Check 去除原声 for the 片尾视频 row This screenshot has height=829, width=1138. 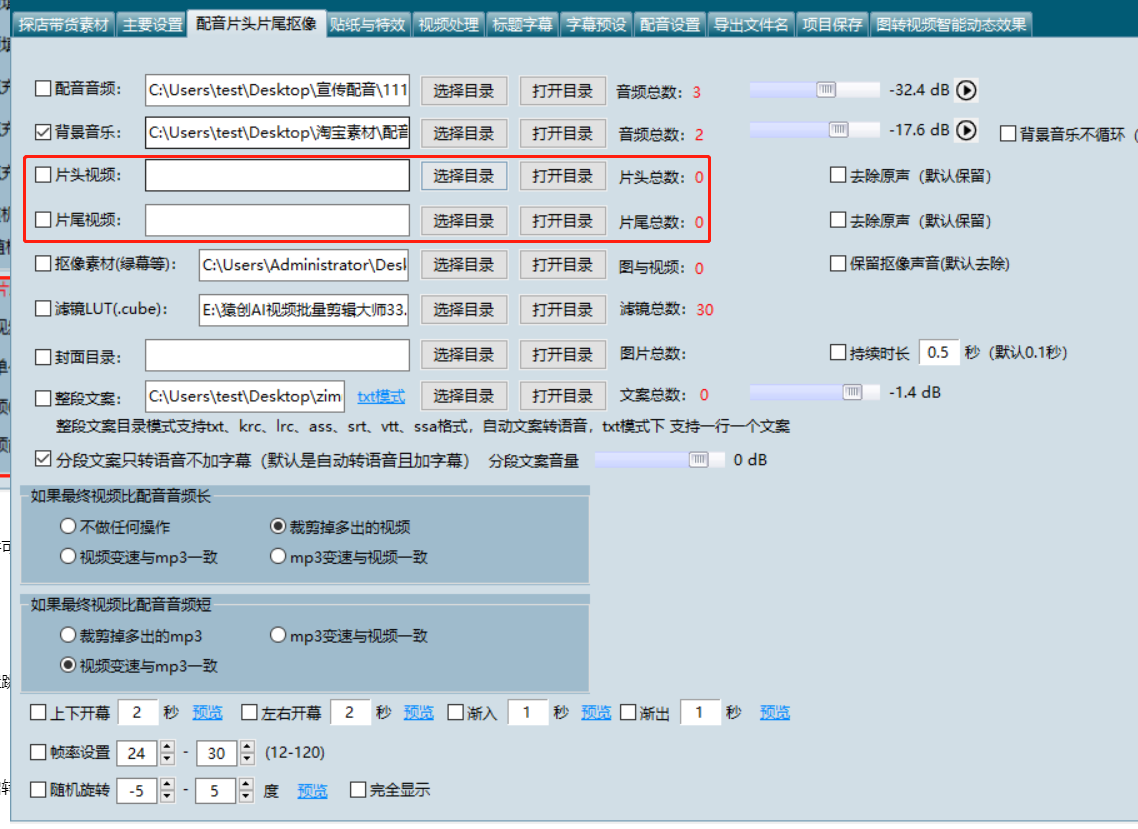pyautogui.click(x=838, y=220)
